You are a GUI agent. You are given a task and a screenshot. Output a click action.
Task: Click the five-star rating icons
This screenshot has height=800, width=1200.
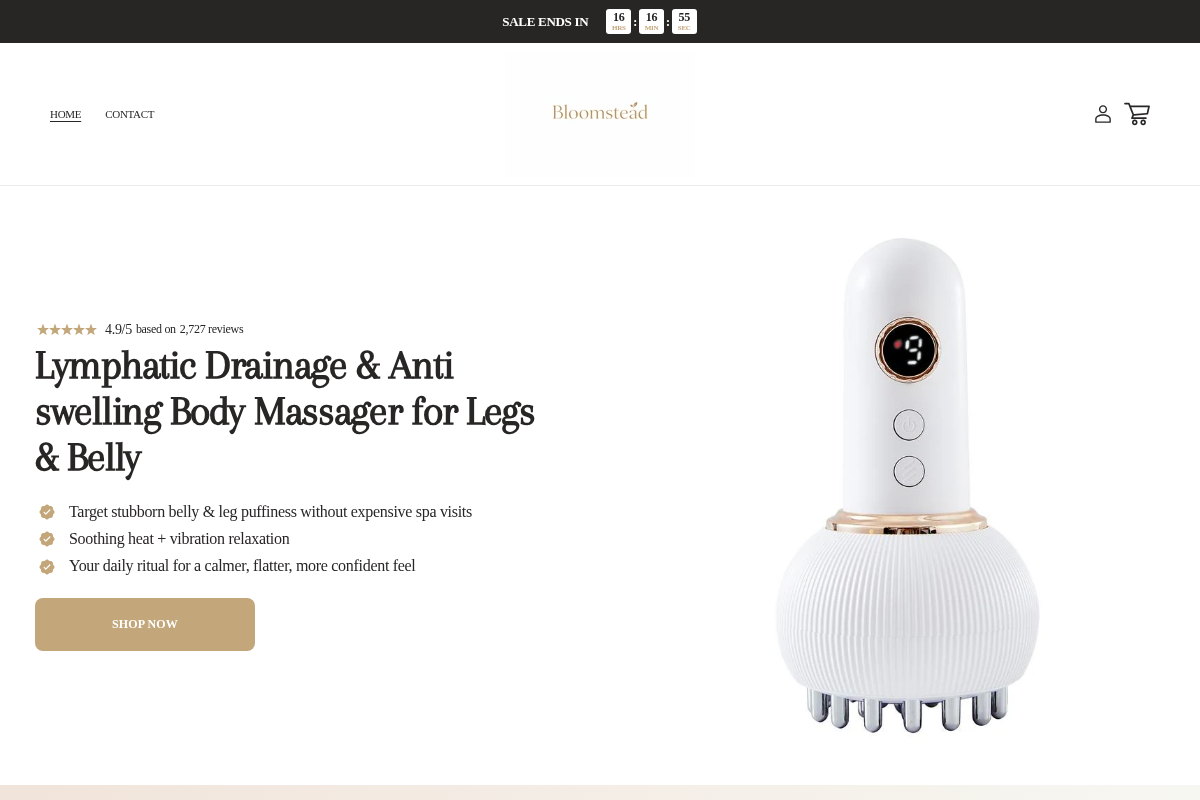coord(67,329)
